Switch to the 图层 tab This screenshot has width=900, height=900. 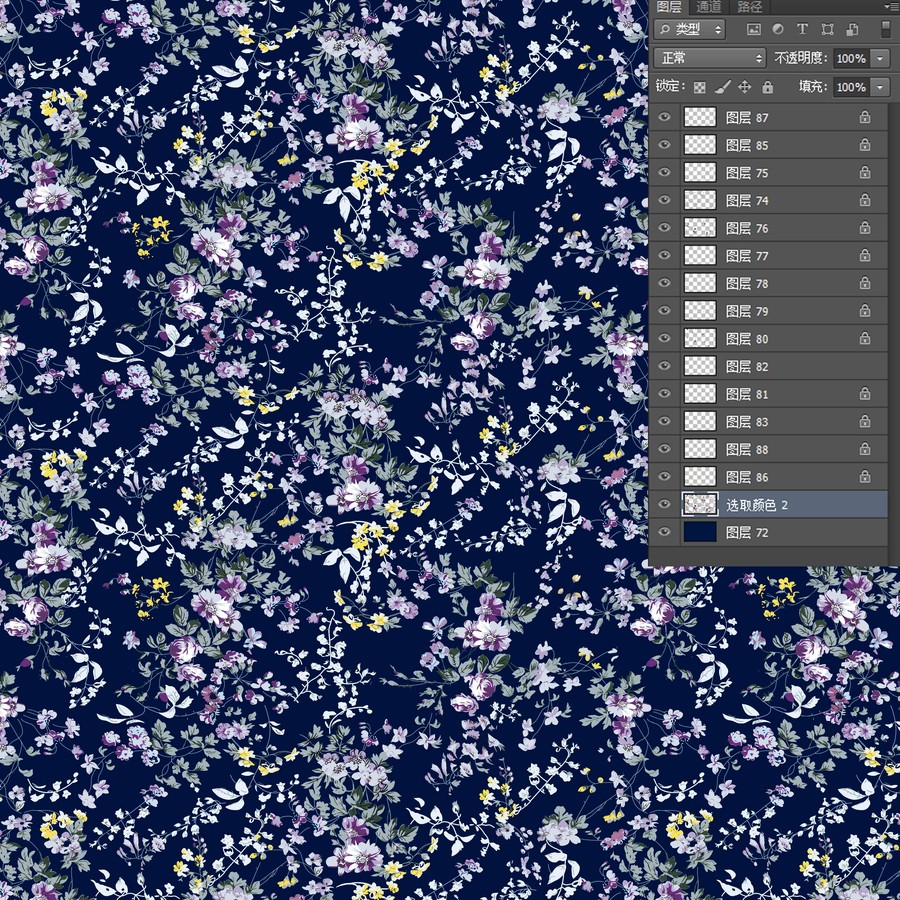coord(669,7)
